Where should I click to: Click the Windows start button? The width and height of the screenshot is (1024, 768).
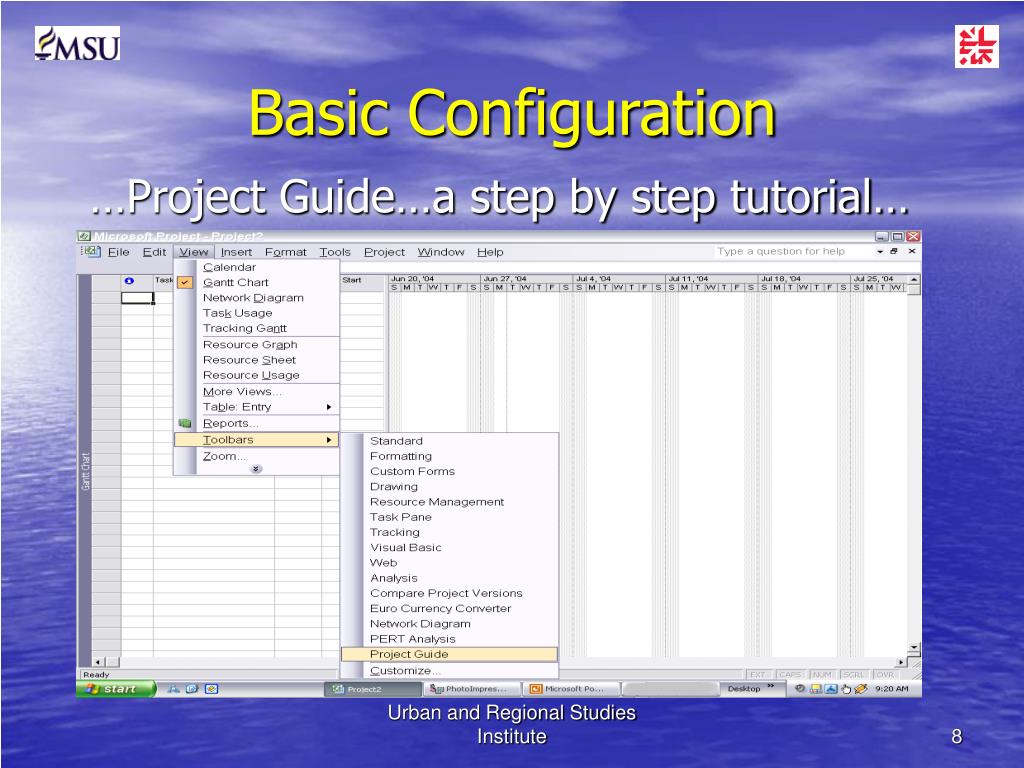point(116,688)
